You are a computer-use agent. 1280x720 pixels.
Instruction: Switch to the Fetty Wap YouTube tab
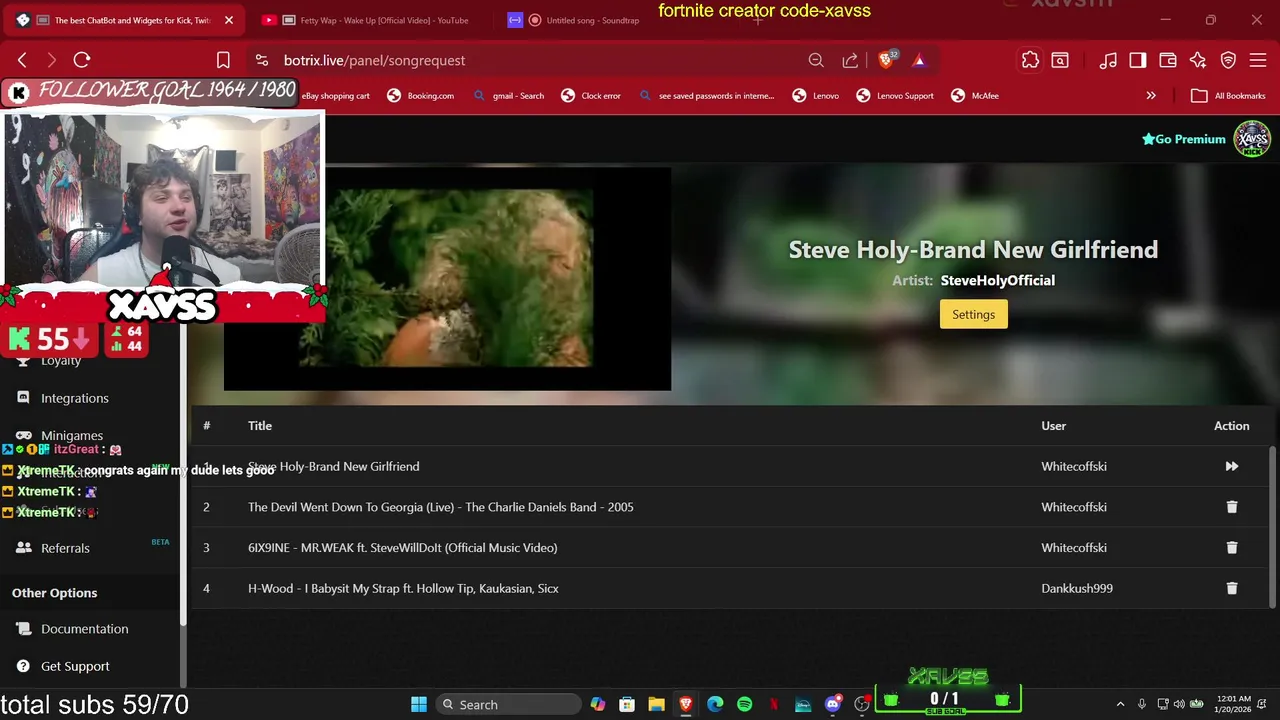pyautogui.click(x=370, y=20)
